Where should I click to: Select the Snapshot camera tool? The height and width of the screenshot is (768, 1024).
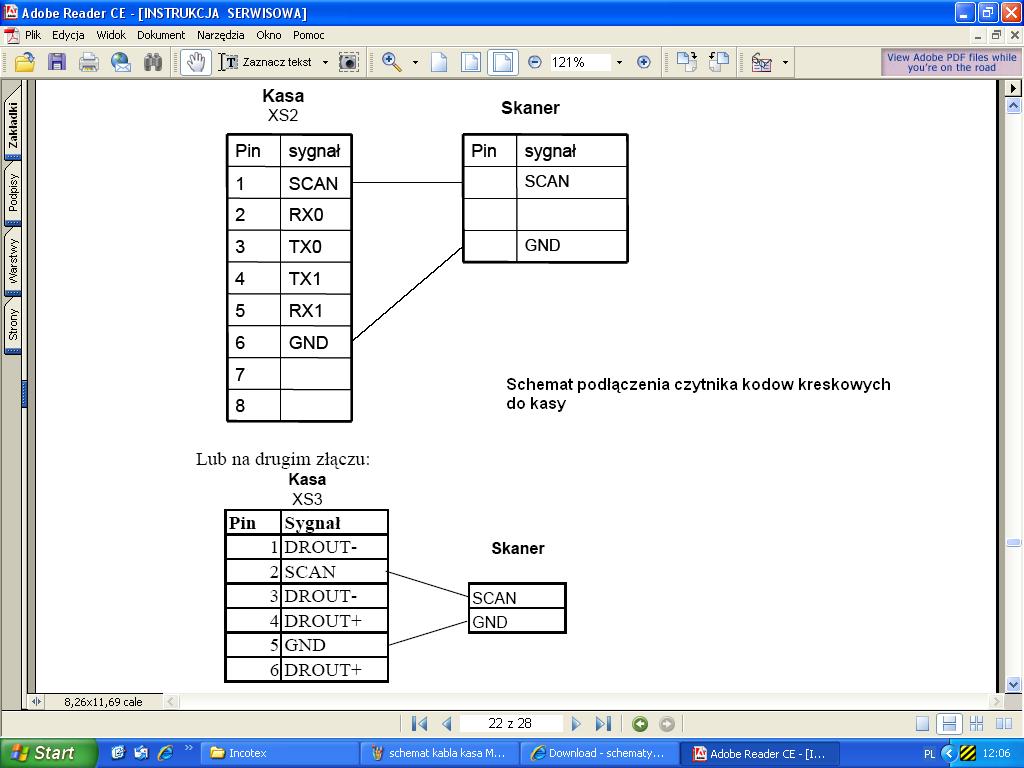[348, 62]
